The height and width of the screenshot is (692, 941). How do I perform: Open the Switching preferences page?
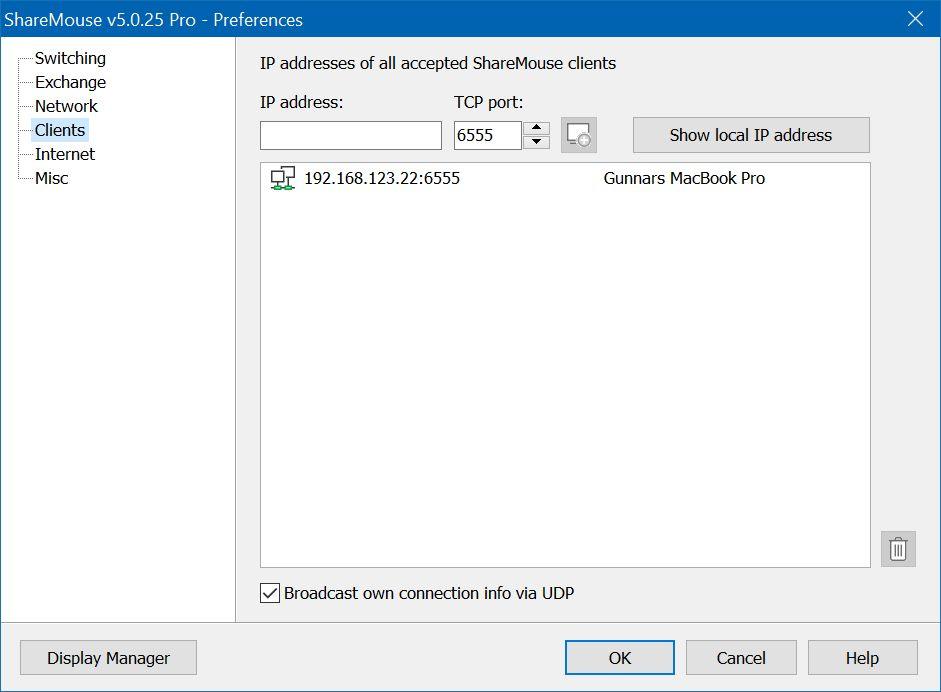click(70, 58)
